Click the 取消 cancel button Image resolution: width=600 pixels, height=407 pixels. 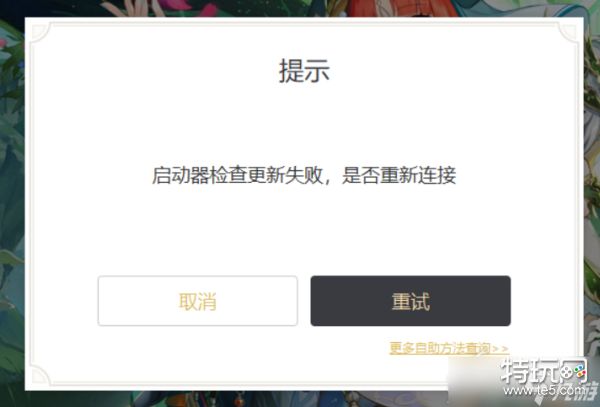coord(197,301)
